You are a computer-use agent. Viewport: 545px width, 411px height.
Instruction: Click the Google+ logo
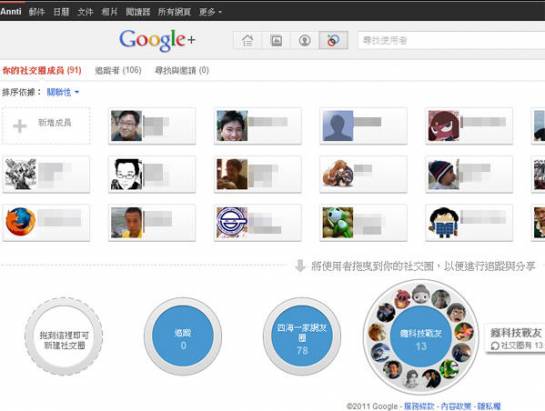click(157, 40)
